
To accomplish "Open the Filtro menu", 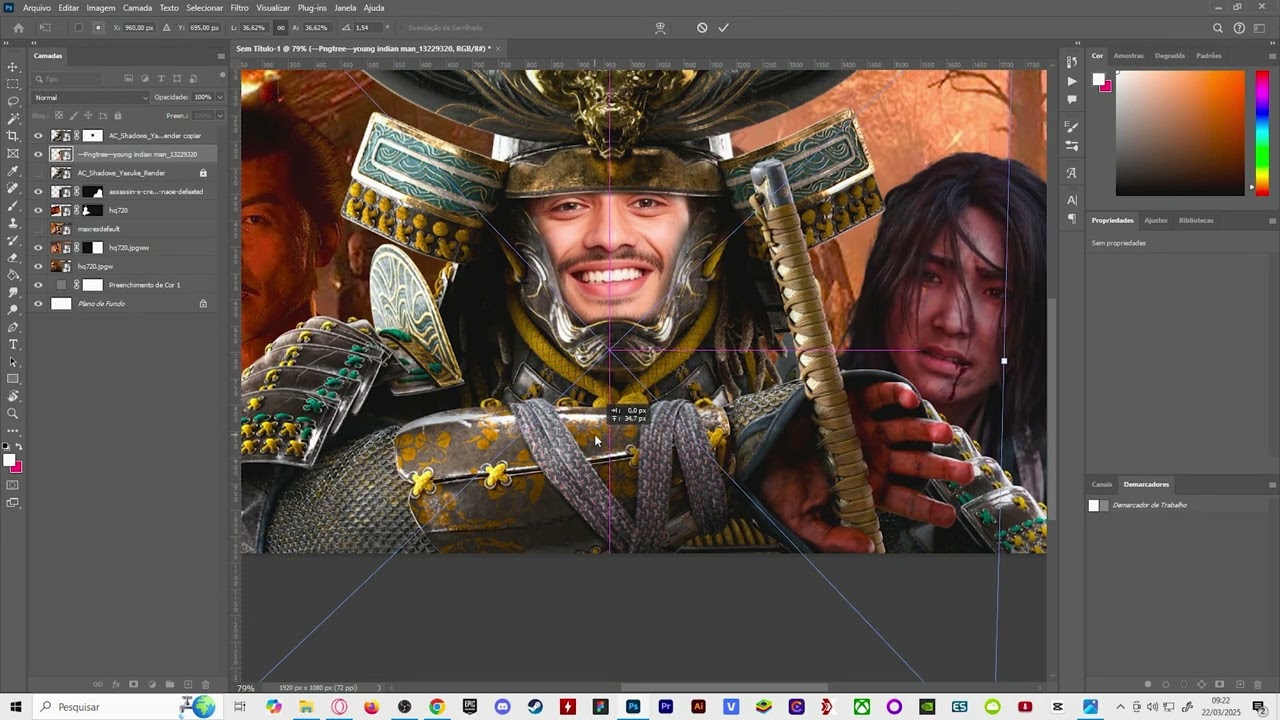I will coord(239,8).
